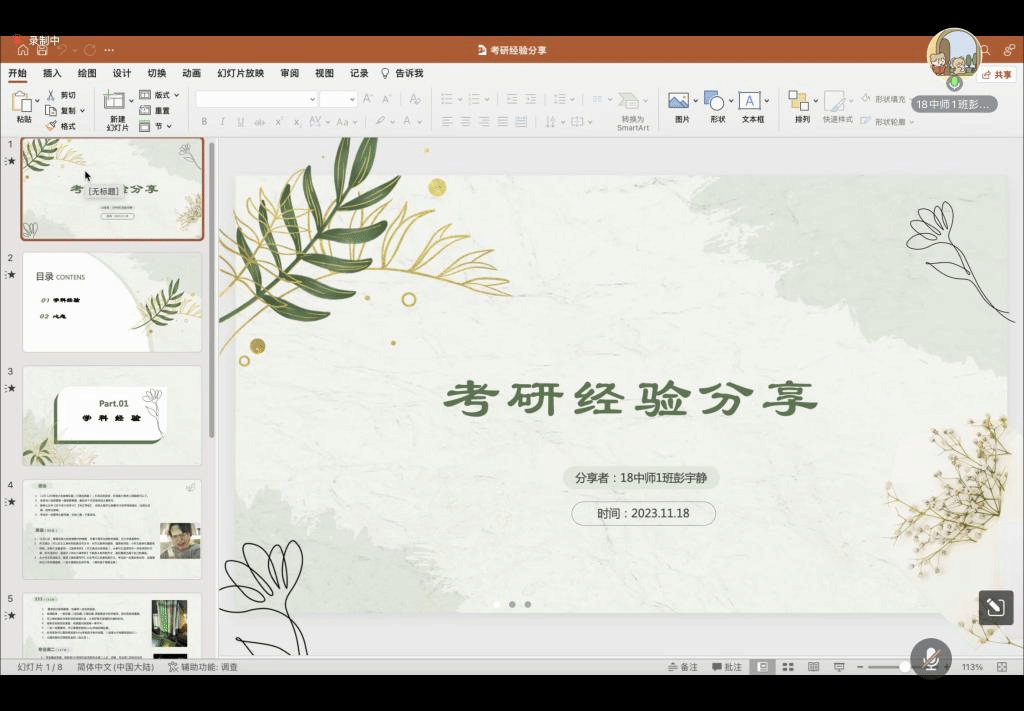
Task: Open the Insert (插入) ribbon tab
Action: 52,73
